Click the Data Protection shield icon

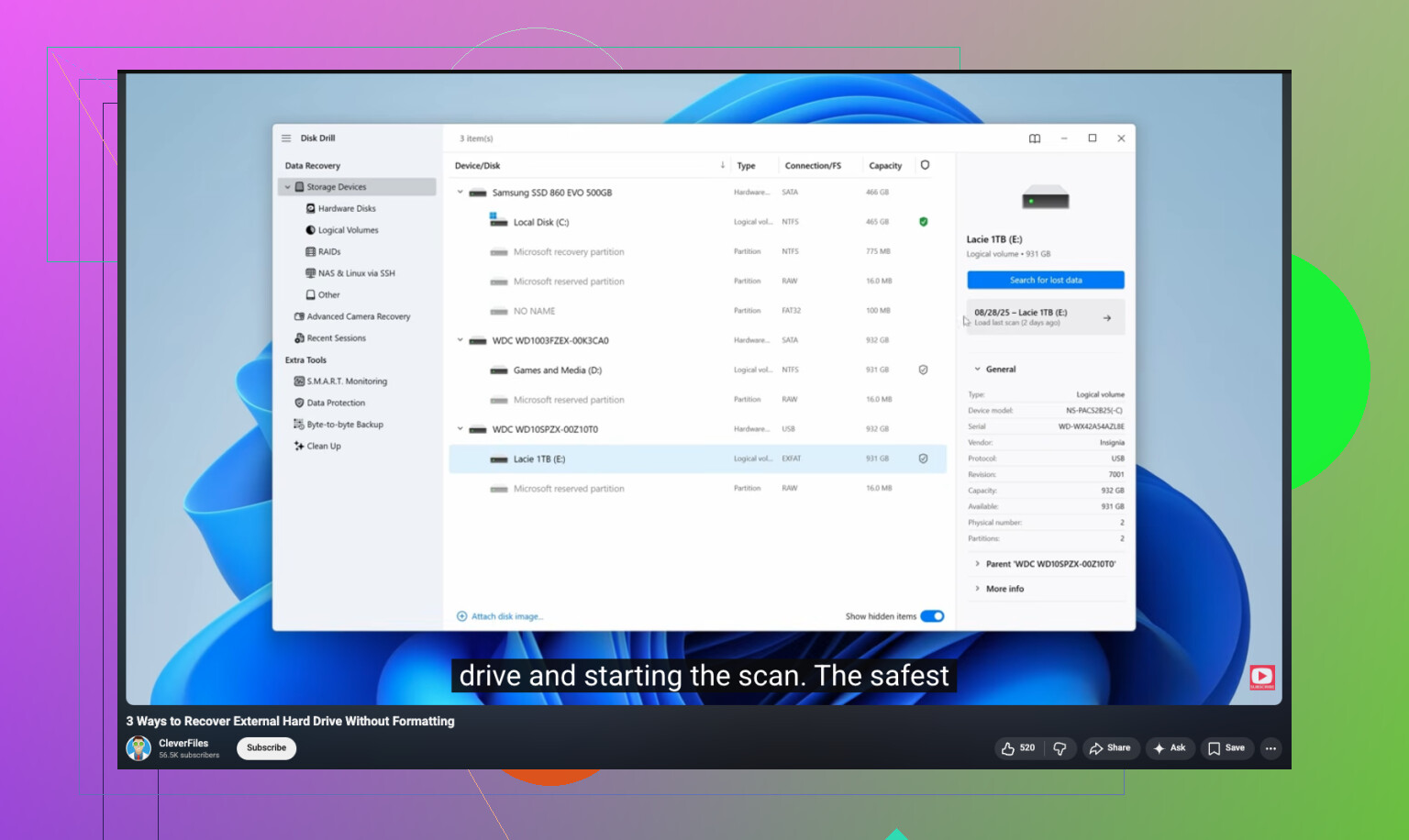(299, 403)
